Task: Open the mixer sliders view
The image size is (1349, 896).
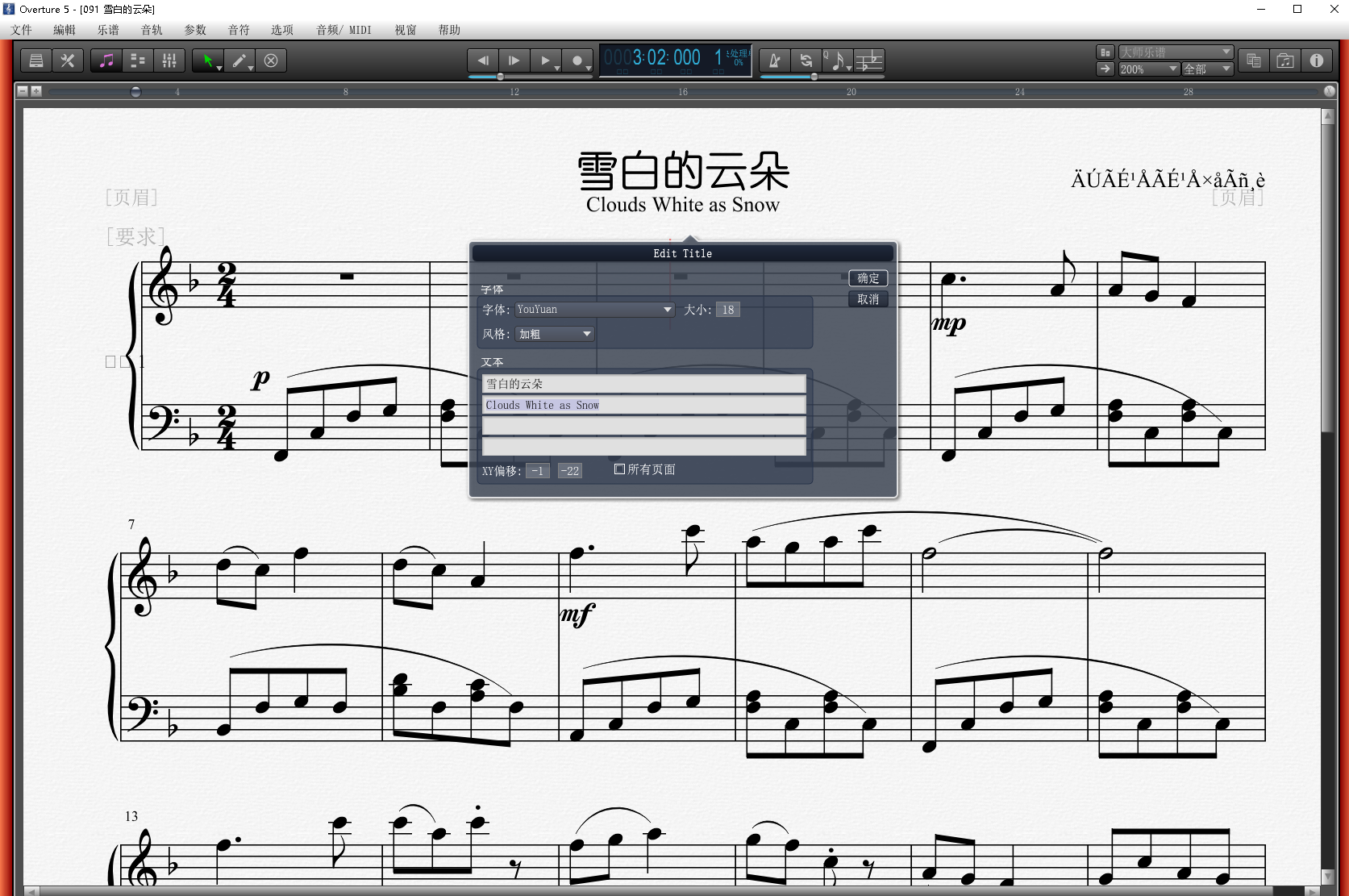Action: click(x=169, y=60)
